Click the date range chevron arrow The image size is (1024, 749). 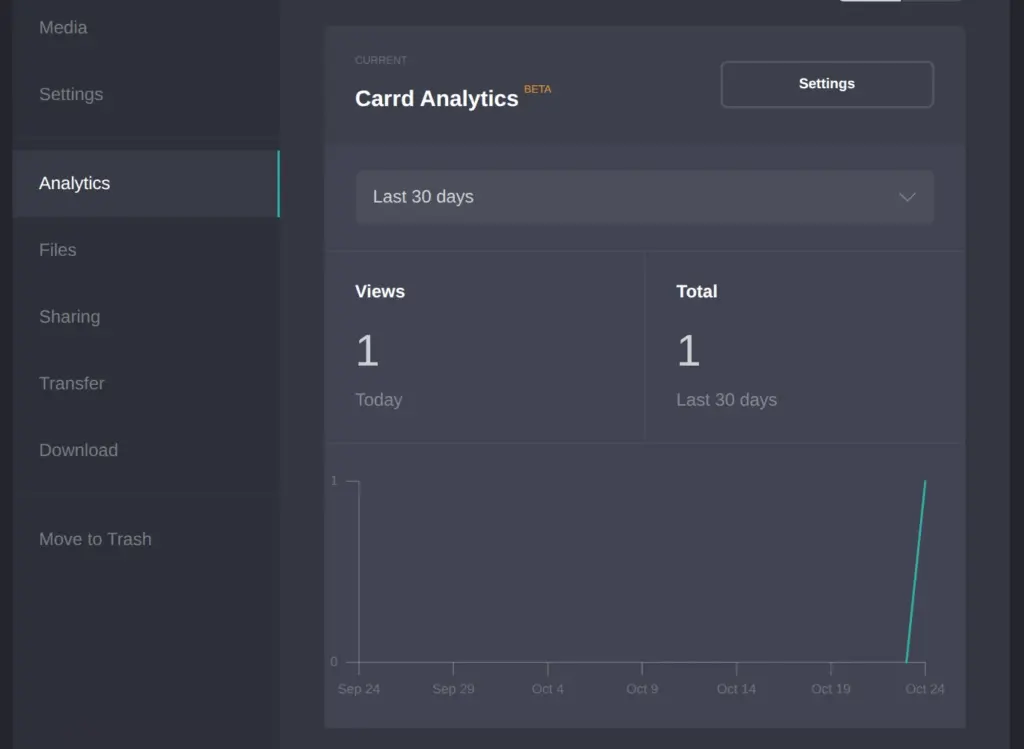tap(907, 197)
